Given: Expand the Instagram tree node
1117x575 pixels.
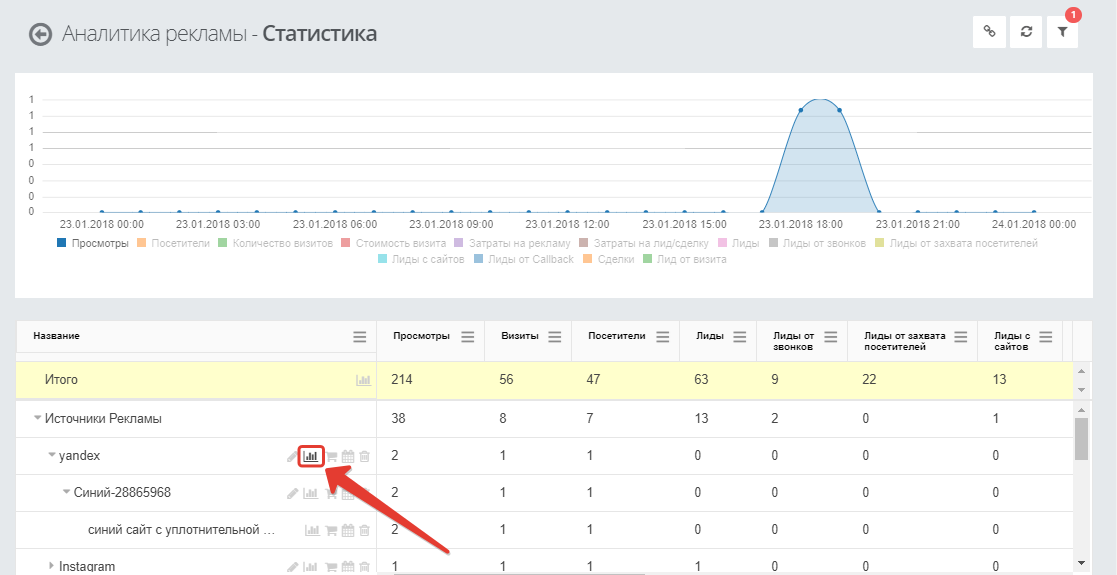Looking at the screenshot, I should point(51,566).
